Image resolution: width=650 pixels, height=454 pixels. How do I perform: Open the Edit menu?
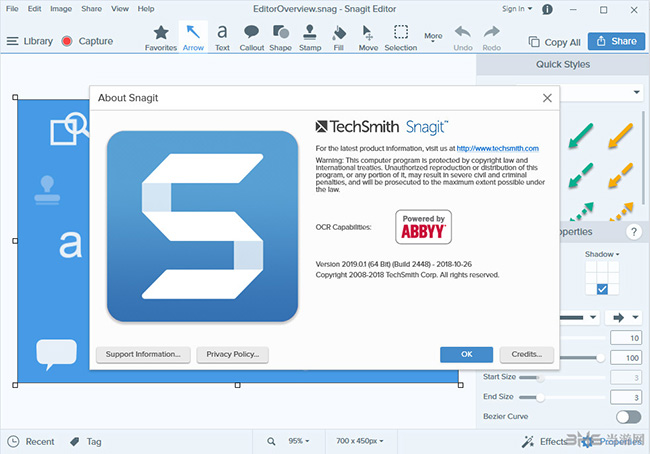(x=34, y=9)
